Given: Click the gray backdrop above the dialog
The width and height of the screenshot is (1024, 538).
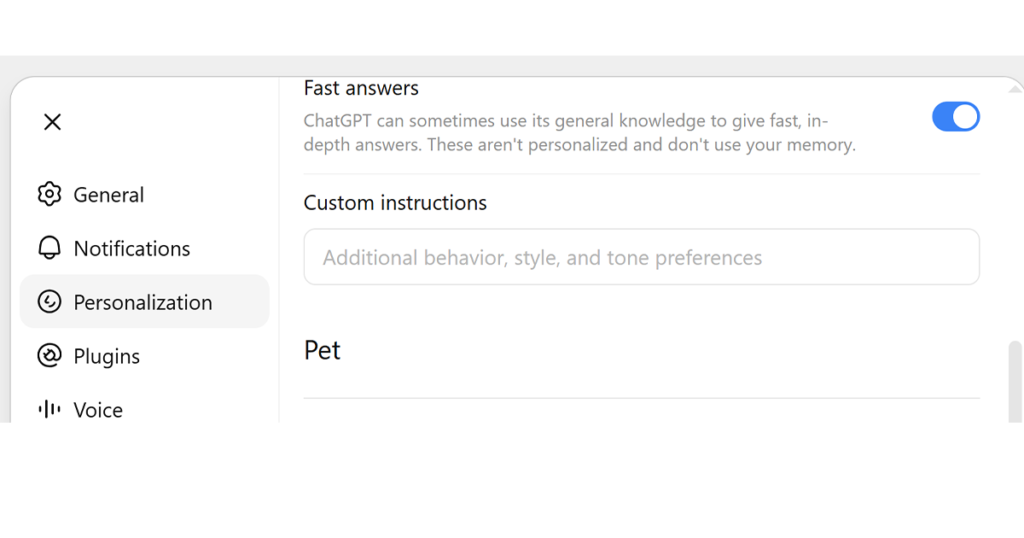Looking at the screenshot, I should pyautogui.click(x=512, y=65).
